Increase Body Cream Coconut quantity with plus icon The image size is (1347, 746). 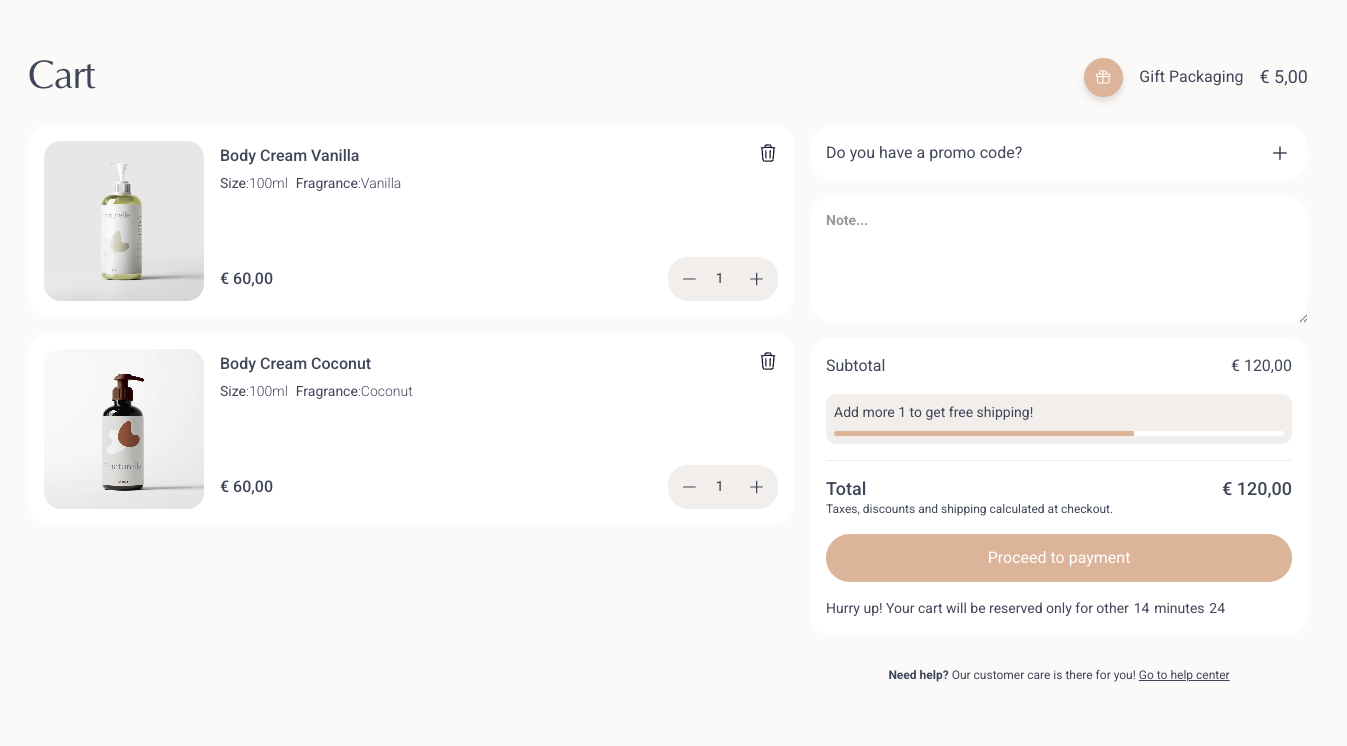pyautogui.click(x=756, y=487)
